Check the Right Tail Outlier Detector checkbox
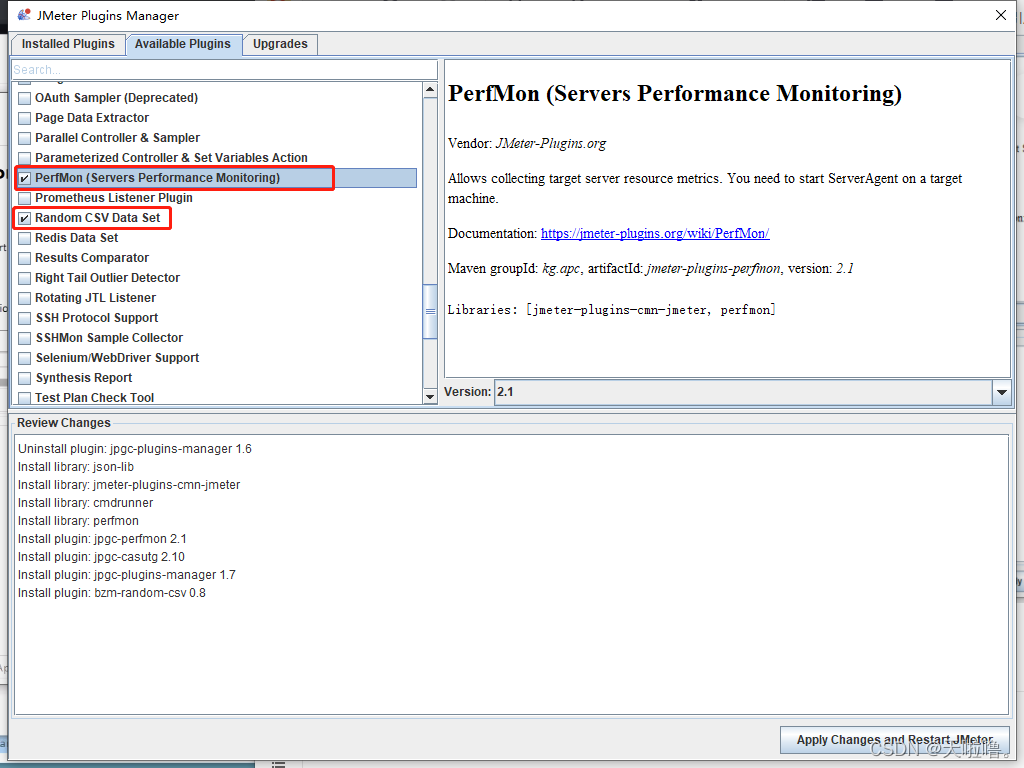 point(25,278)
